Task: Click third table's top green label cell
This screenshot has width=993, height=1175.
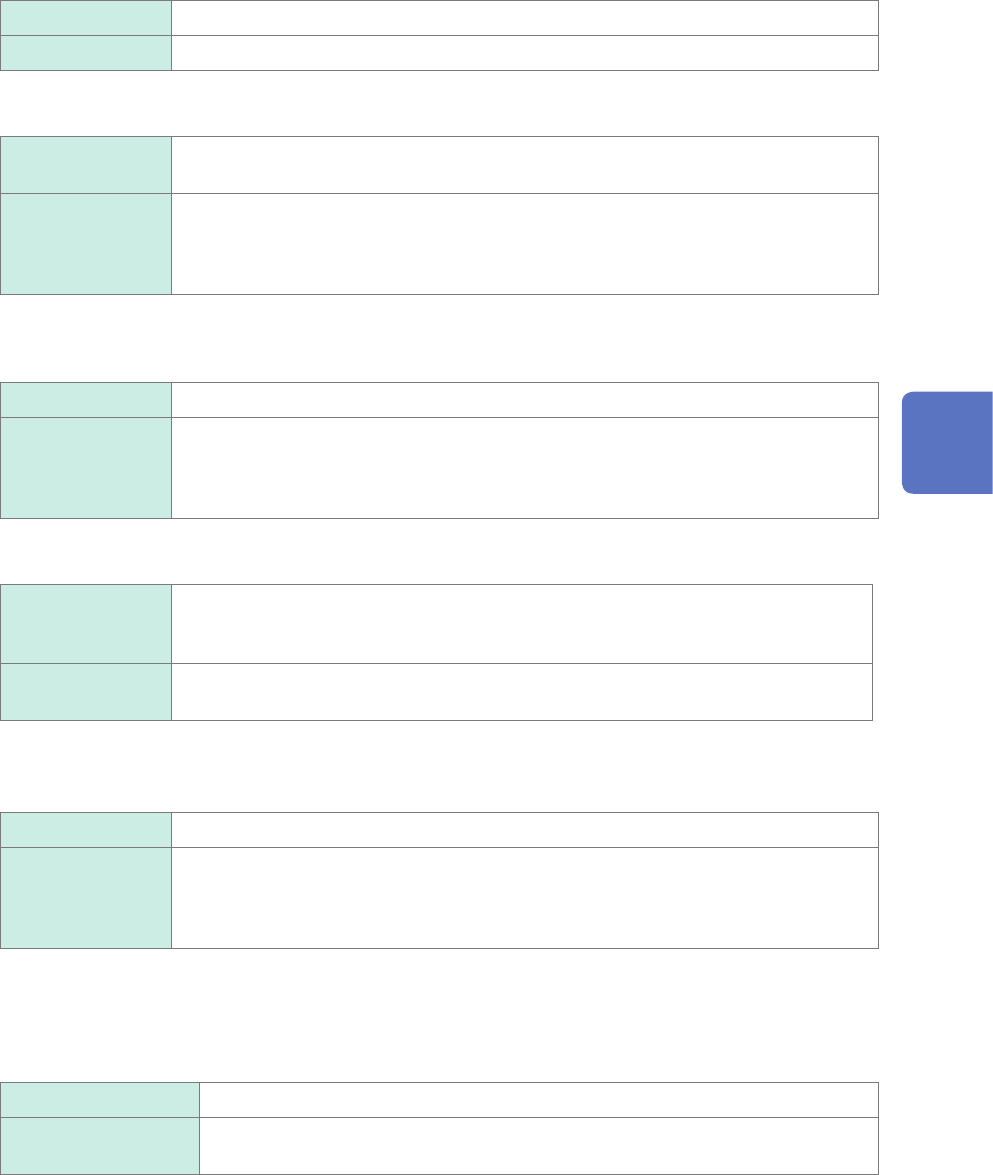Action: (x=86, y=400)
